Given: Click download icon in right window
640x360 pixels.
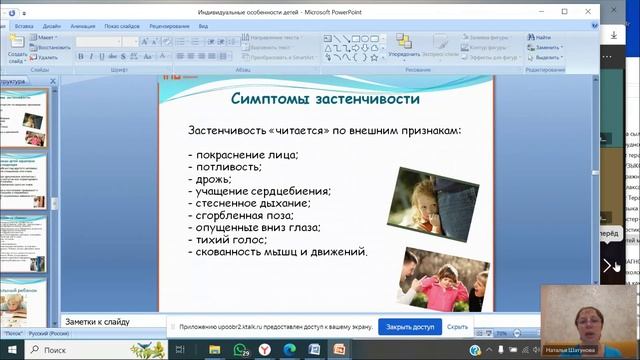Looking at the screenshot, I should [613, 36].
